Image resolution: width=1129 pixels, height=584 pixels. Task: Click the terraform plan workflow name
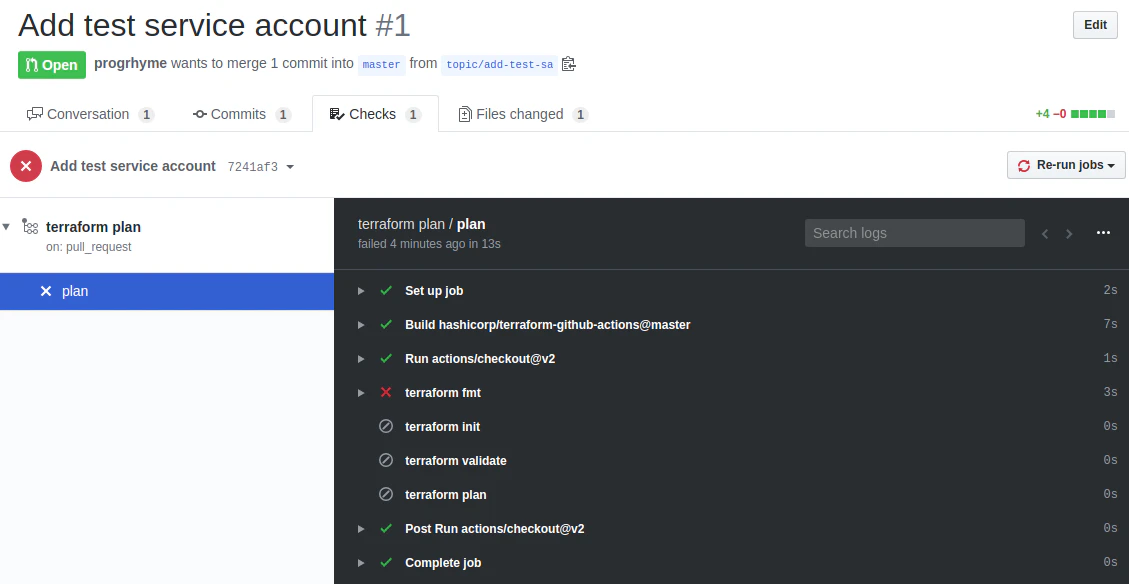[x=94, y=227]
